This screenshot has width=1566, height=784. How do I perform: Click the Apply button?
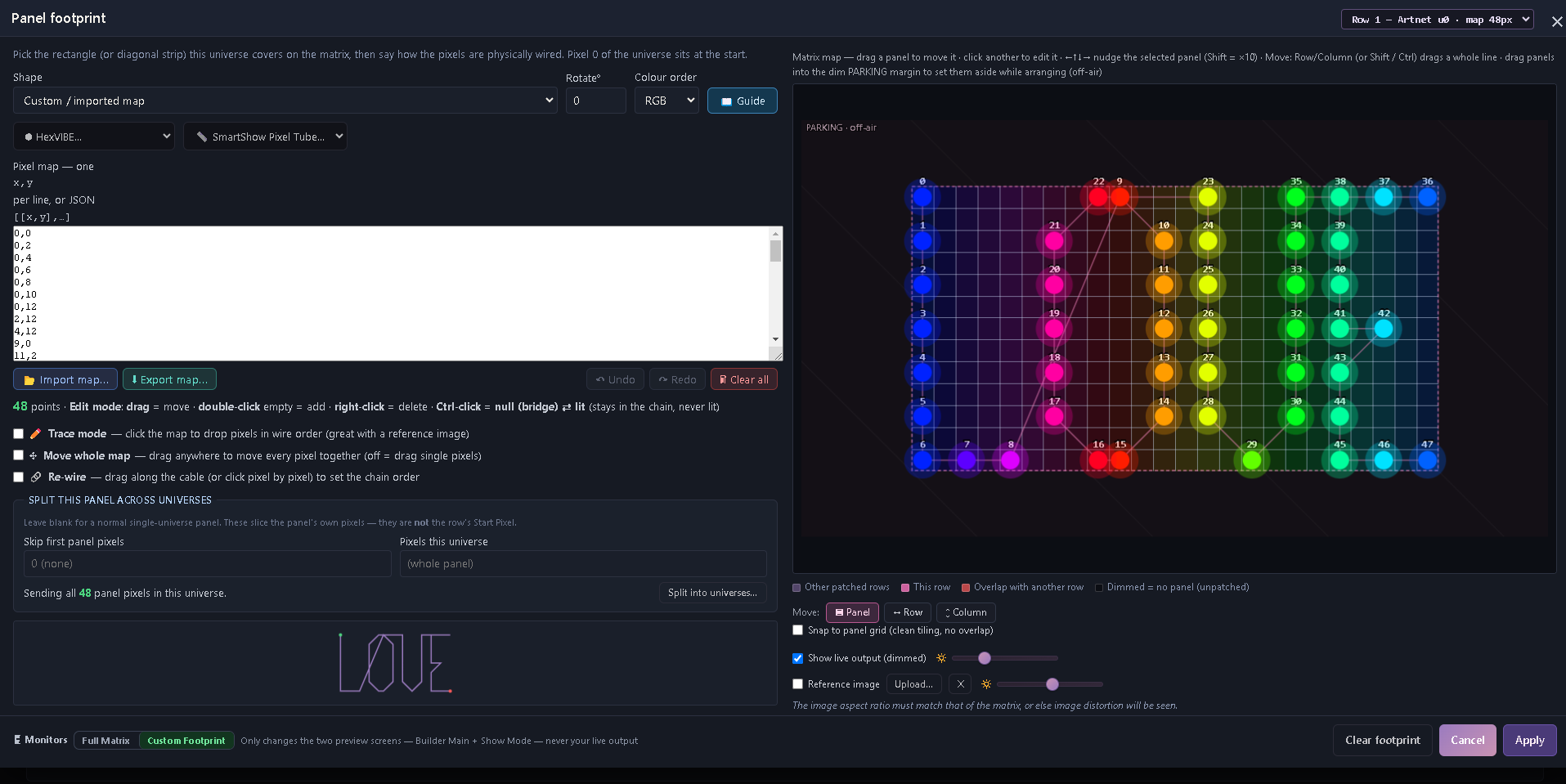pos(1529,740)
